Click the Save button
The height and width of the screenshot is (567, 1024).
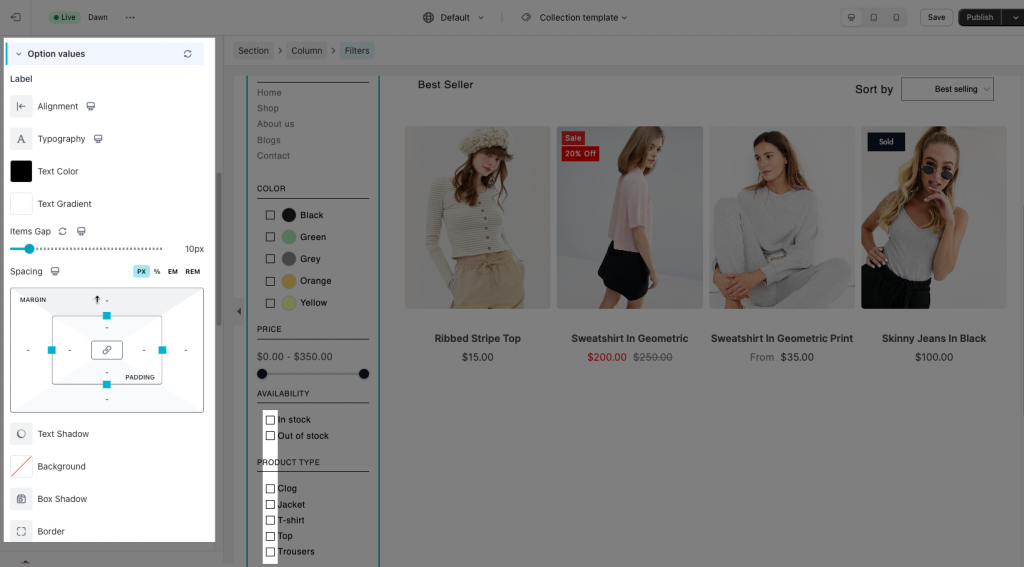[936, 18]
